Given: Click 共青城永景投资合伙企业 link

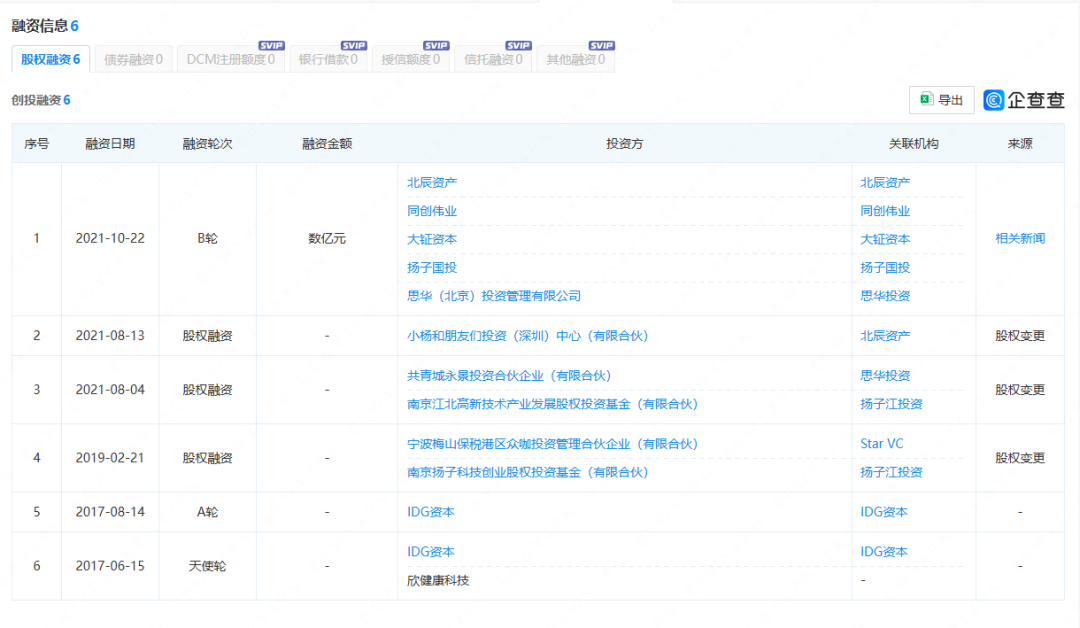Looking at the screenshot, I should [x=509, y=376].
